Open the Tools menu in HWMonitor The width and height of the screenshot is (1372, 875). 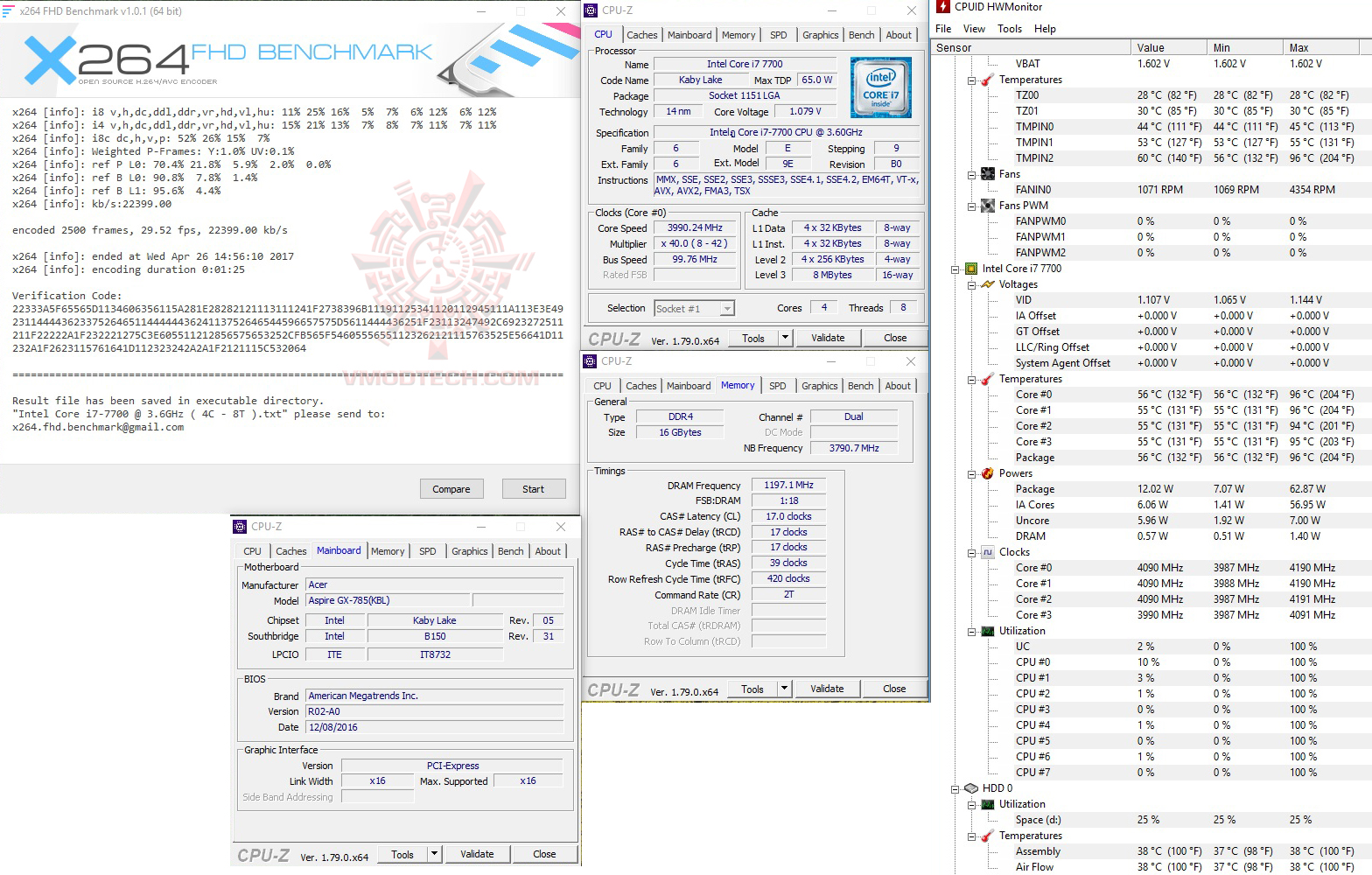(x=1010, y=29)
